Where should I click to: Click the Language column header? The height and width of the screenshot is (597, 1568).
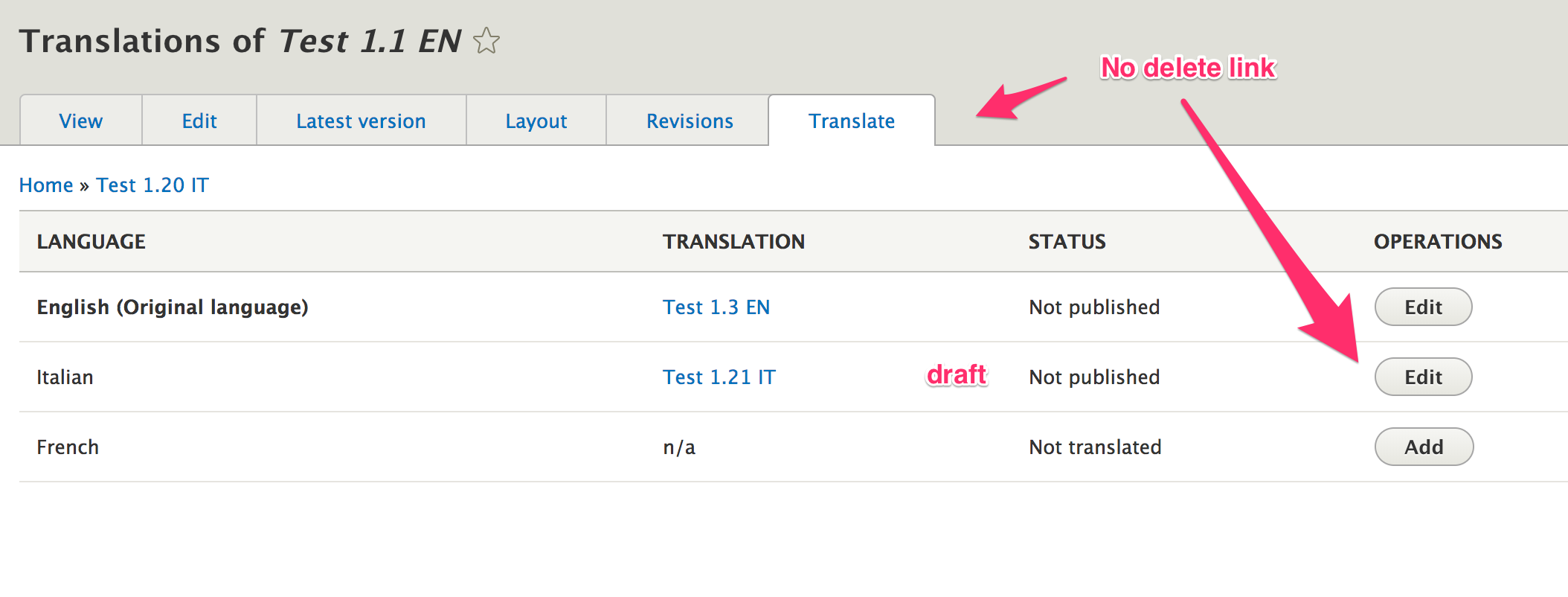tap(91, 242)
